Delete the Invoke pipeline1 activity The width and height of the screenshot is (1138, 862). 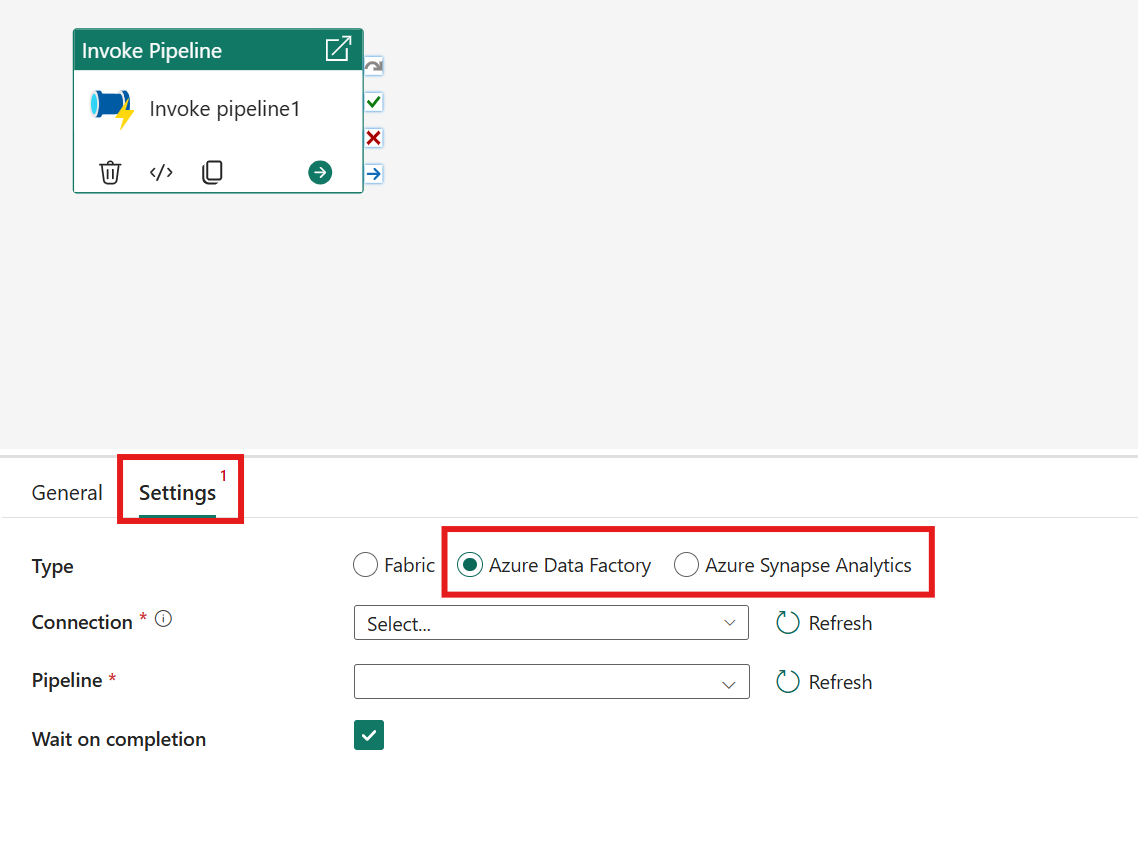pos(110,172)
